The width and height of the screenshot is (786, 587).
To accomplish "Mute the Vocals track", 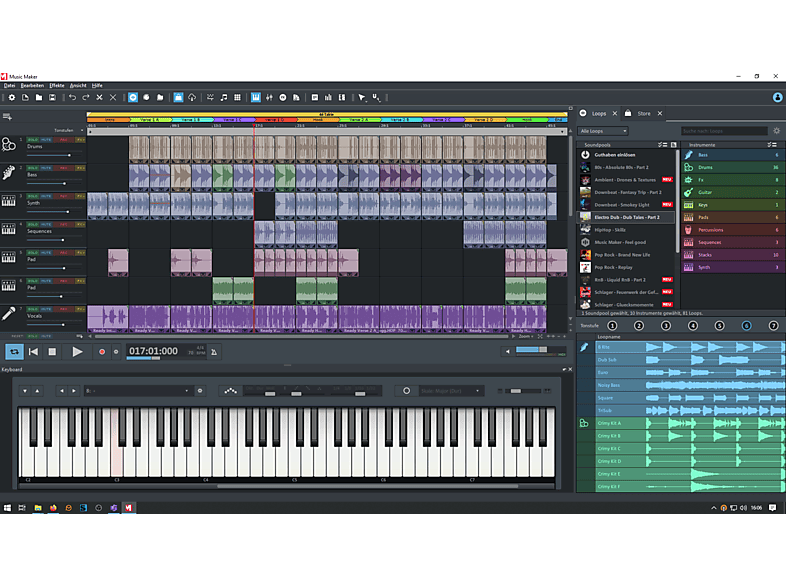I will (x=46, y=309).
